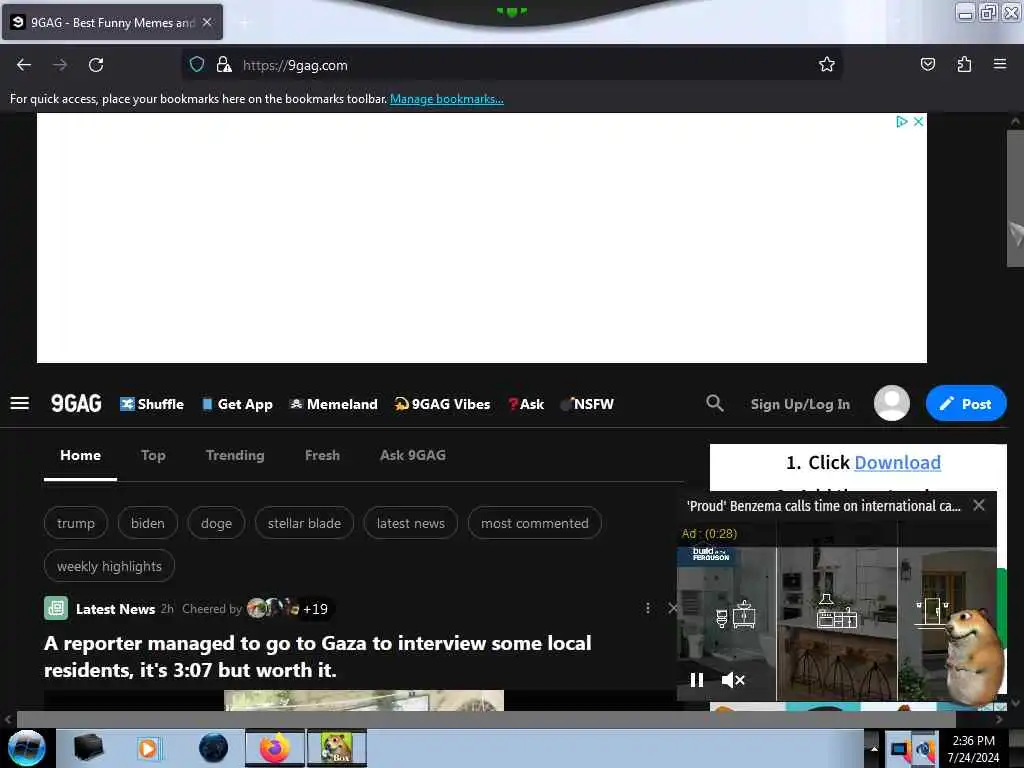Open 9GAG Vibes
Viewport: 1024px width, 768px height.
442,404
